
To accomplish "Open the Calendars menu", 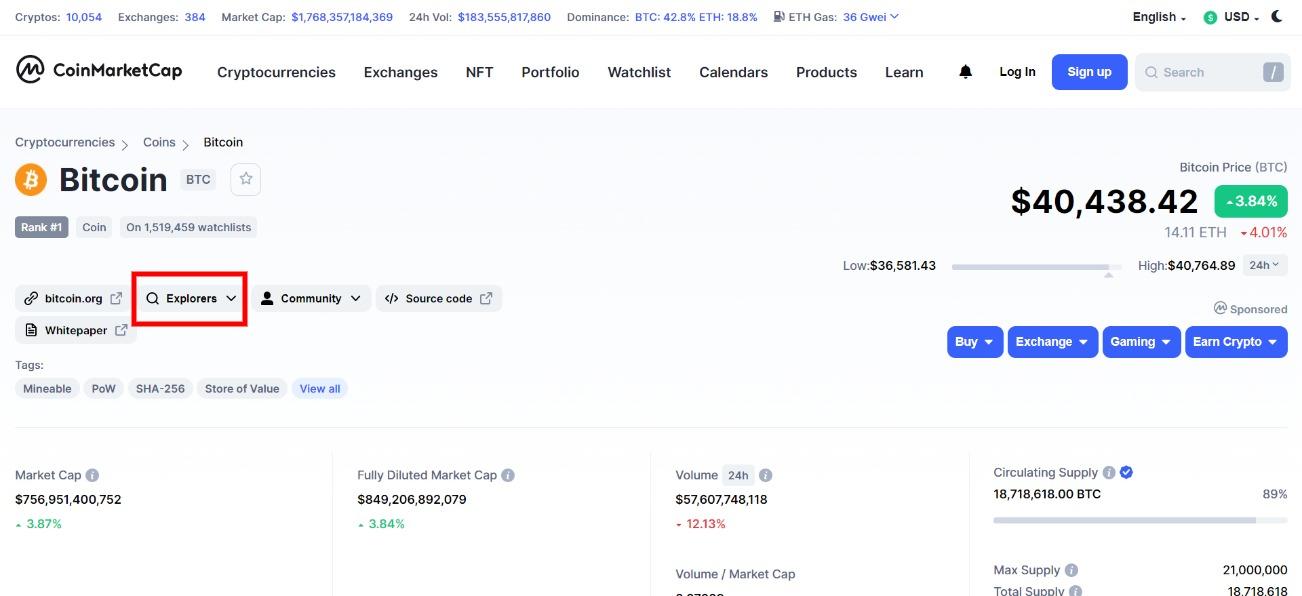I will [734, 72].
